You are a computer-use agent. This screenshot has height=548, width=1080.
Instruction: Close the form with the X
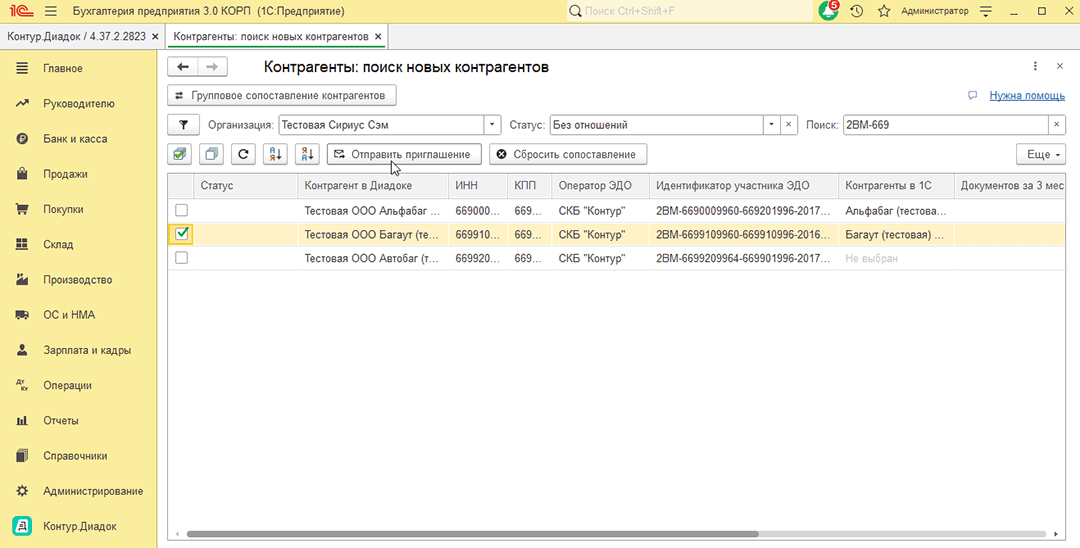(1059, 66)
